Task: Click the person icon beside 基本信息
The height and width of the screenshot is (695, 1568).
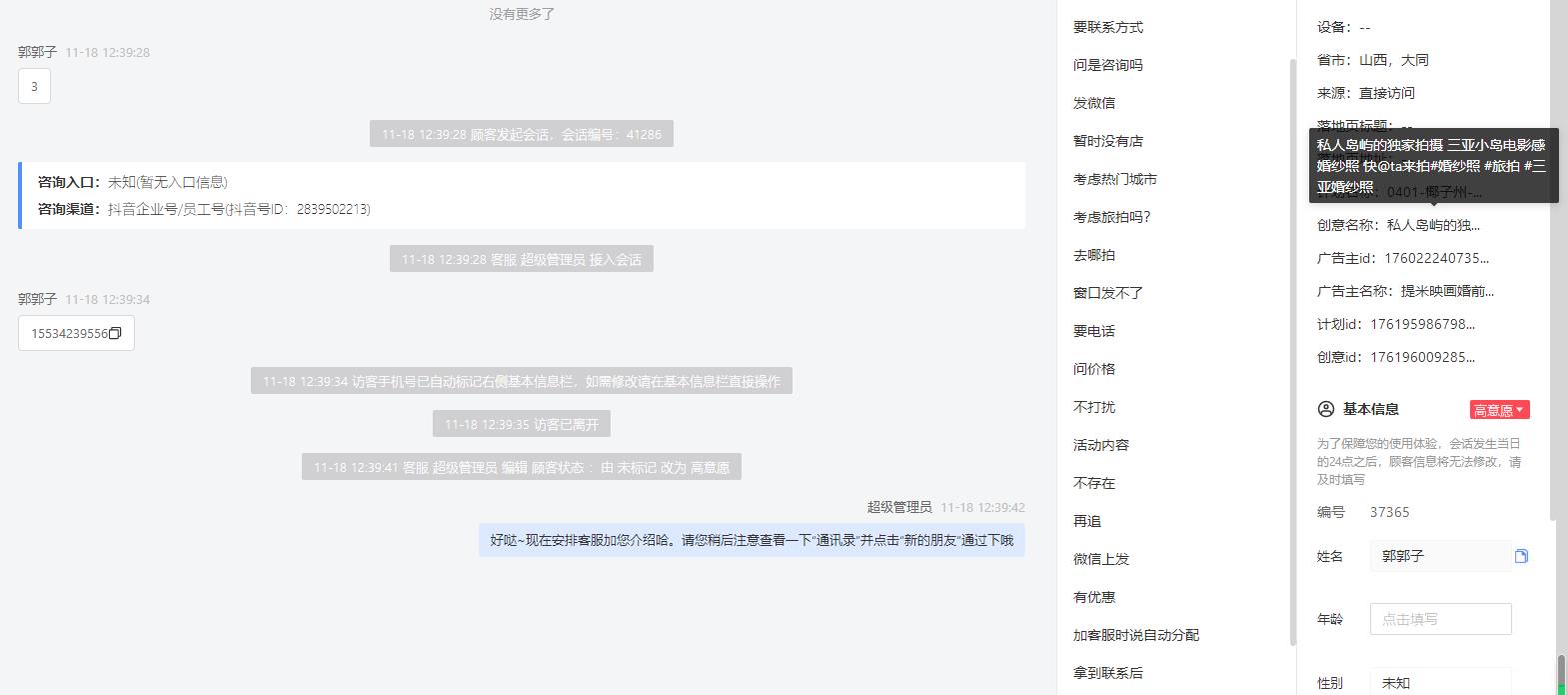Action: 1326,409
